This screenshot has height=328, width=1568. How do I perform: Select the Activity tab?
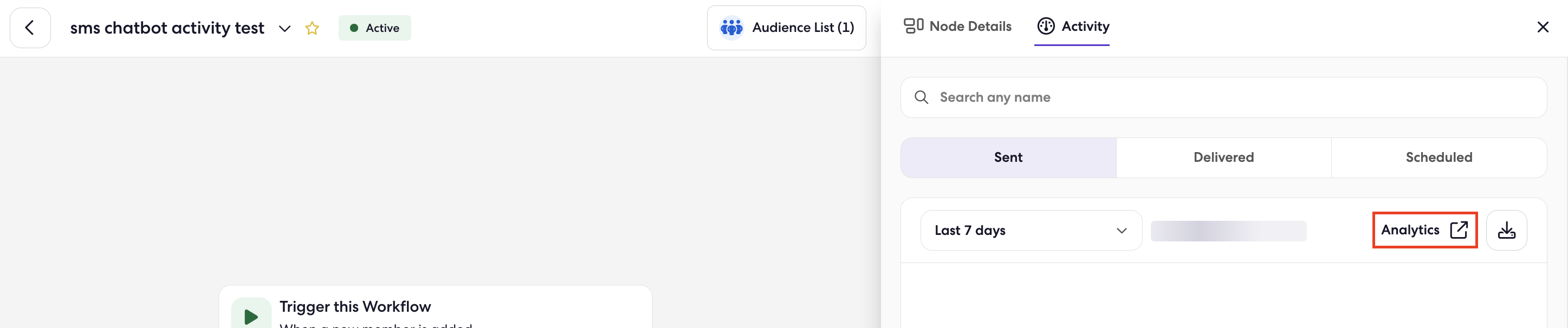tap(1073, 26)
